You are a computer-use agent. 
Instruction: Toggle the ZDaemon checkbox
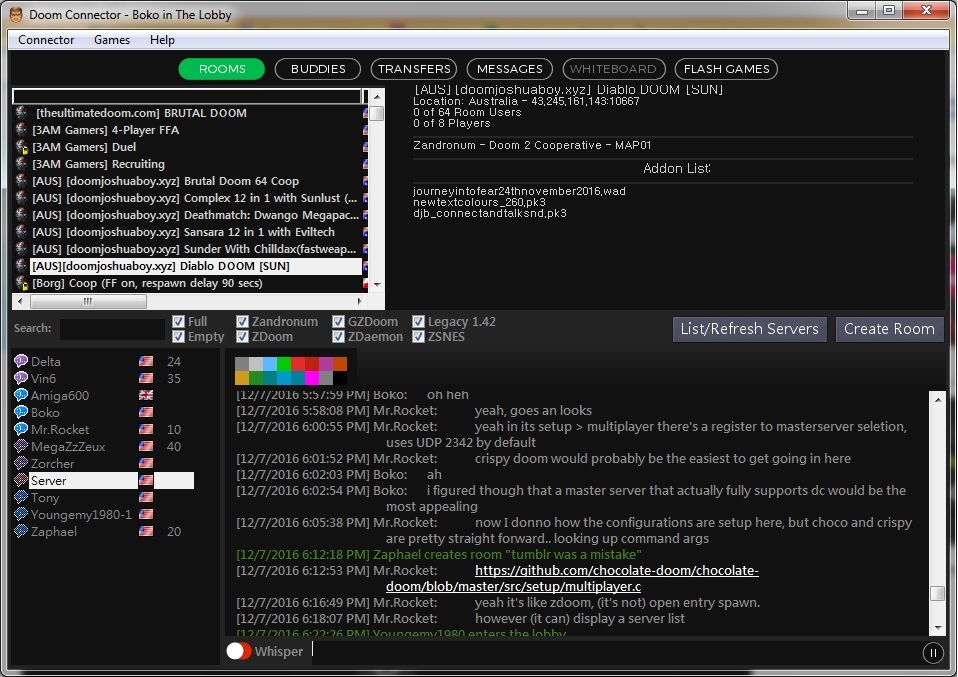click(x=338, y=337)
